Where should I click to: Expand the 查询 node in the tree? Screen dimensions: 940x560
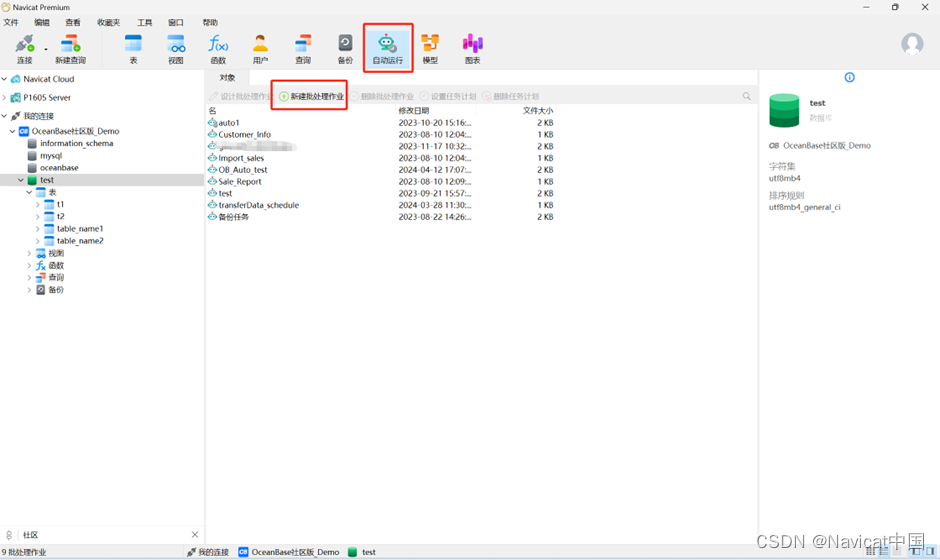(x=29, y=277)
